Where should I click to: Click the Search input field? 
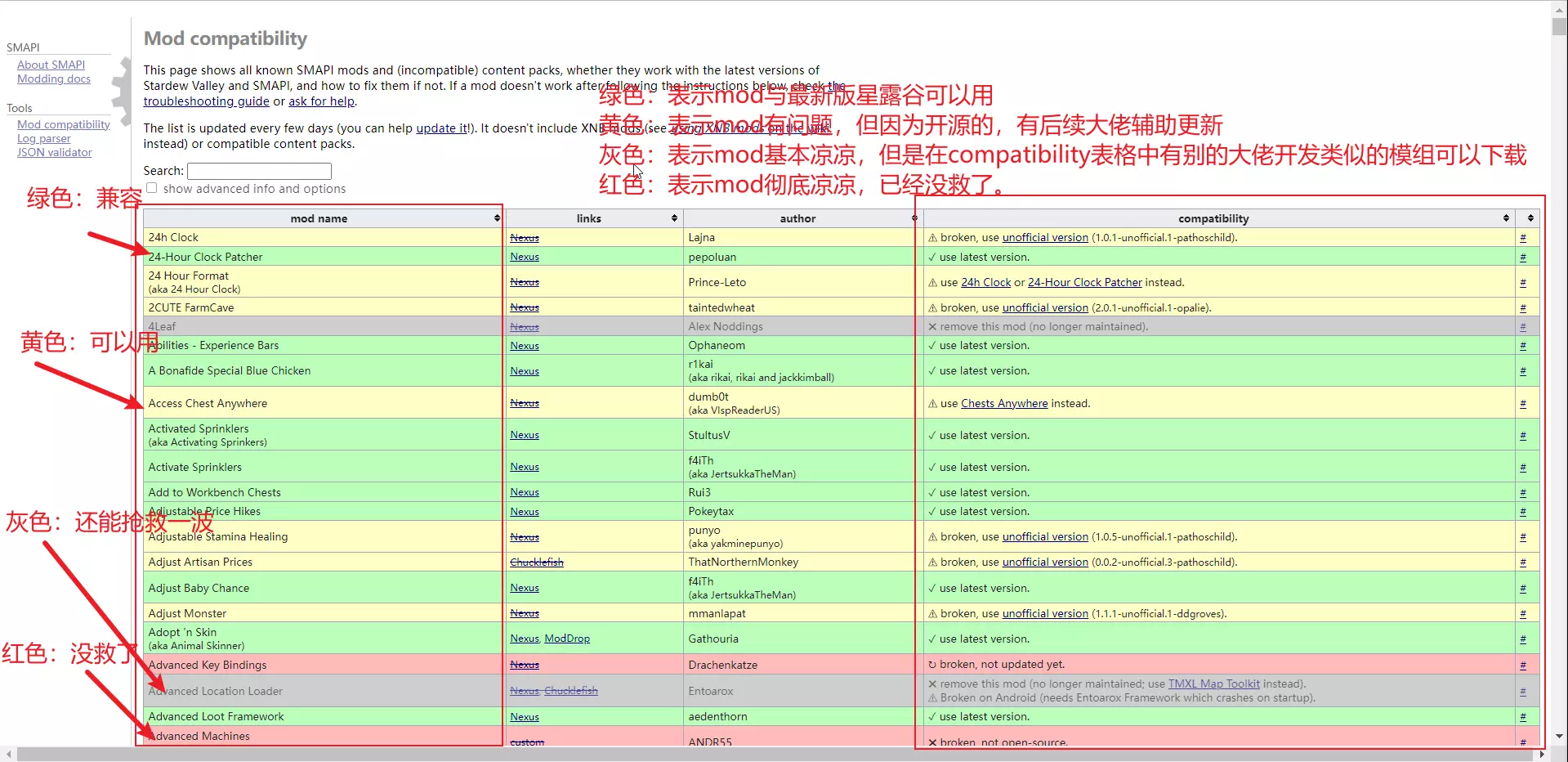[x=259, y=171]
